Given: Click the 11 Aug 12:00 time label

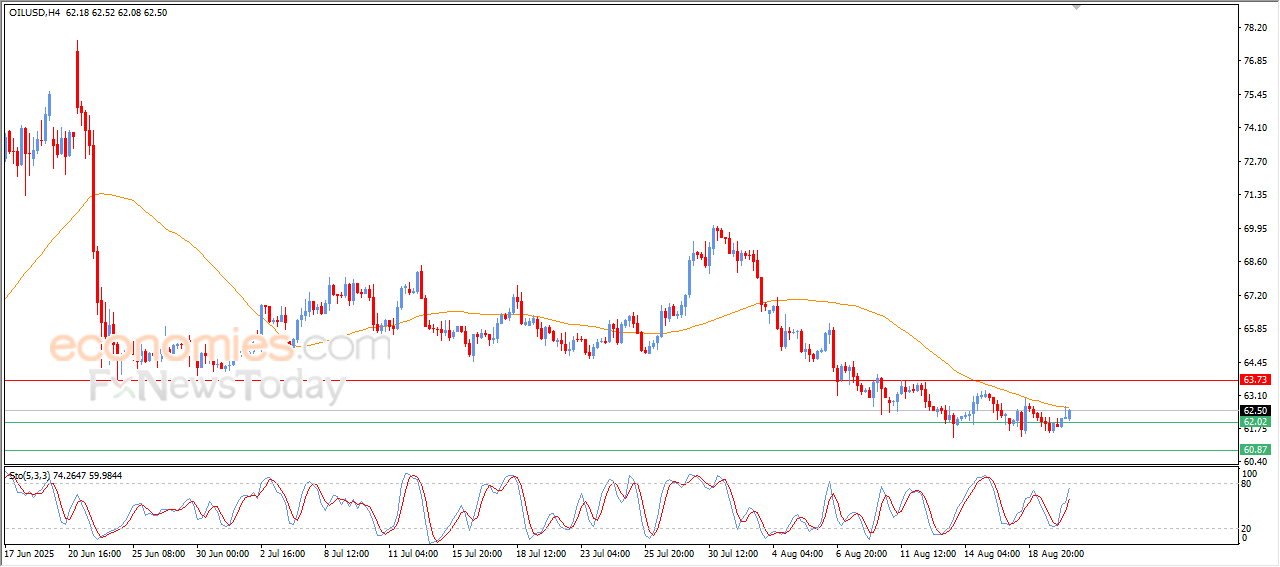Looking at the screenshot, I should click(927, 553).
